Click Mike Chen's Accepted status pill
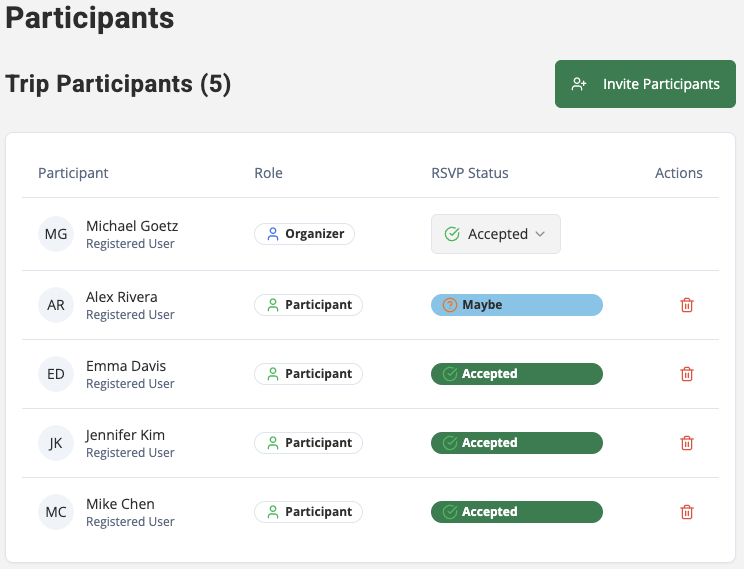744x569 pixels. coord(517,512)
